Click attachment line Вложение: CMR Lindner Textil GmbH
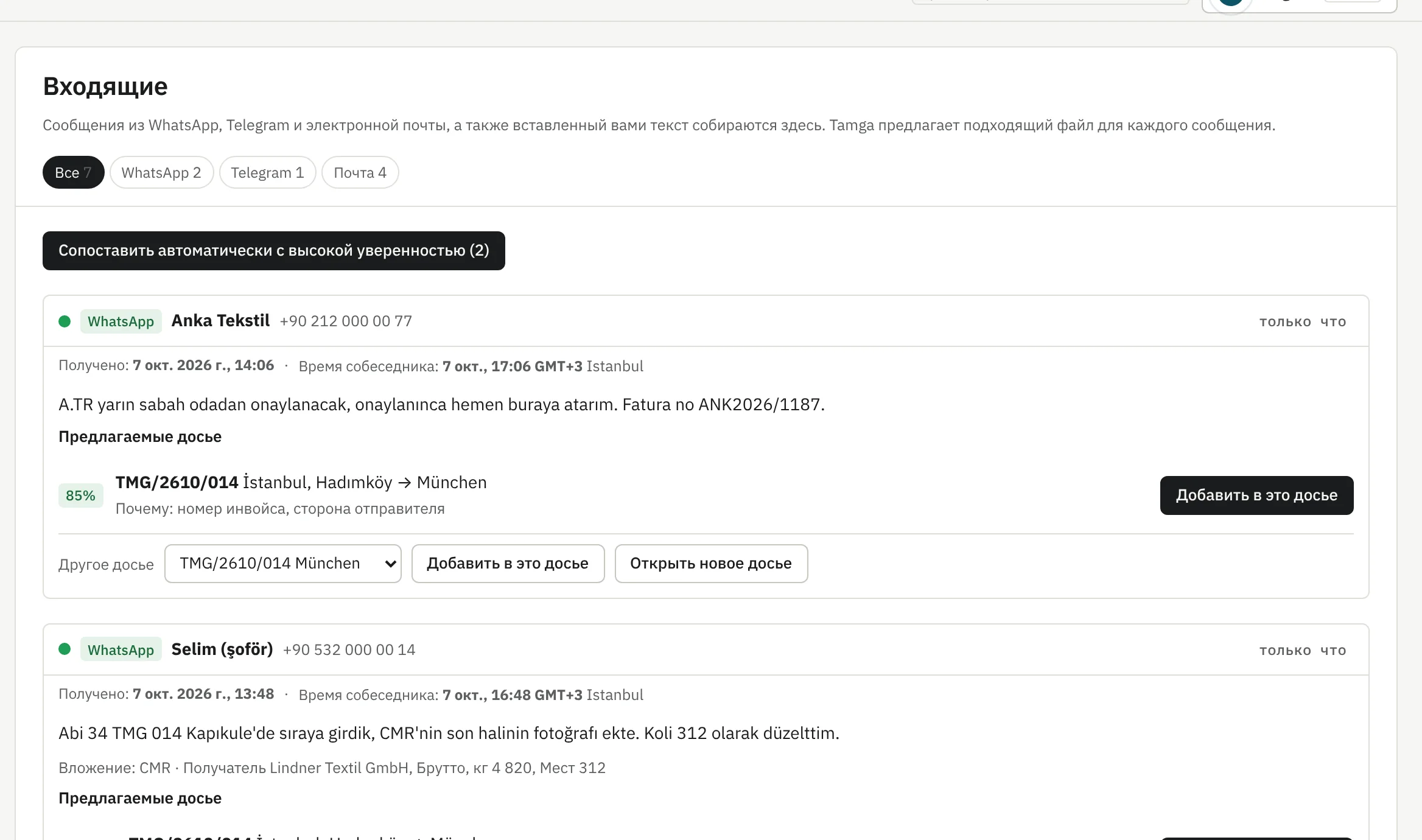Image resolution: width=1422 pixels, height=840 pixels. pos(332,768)
